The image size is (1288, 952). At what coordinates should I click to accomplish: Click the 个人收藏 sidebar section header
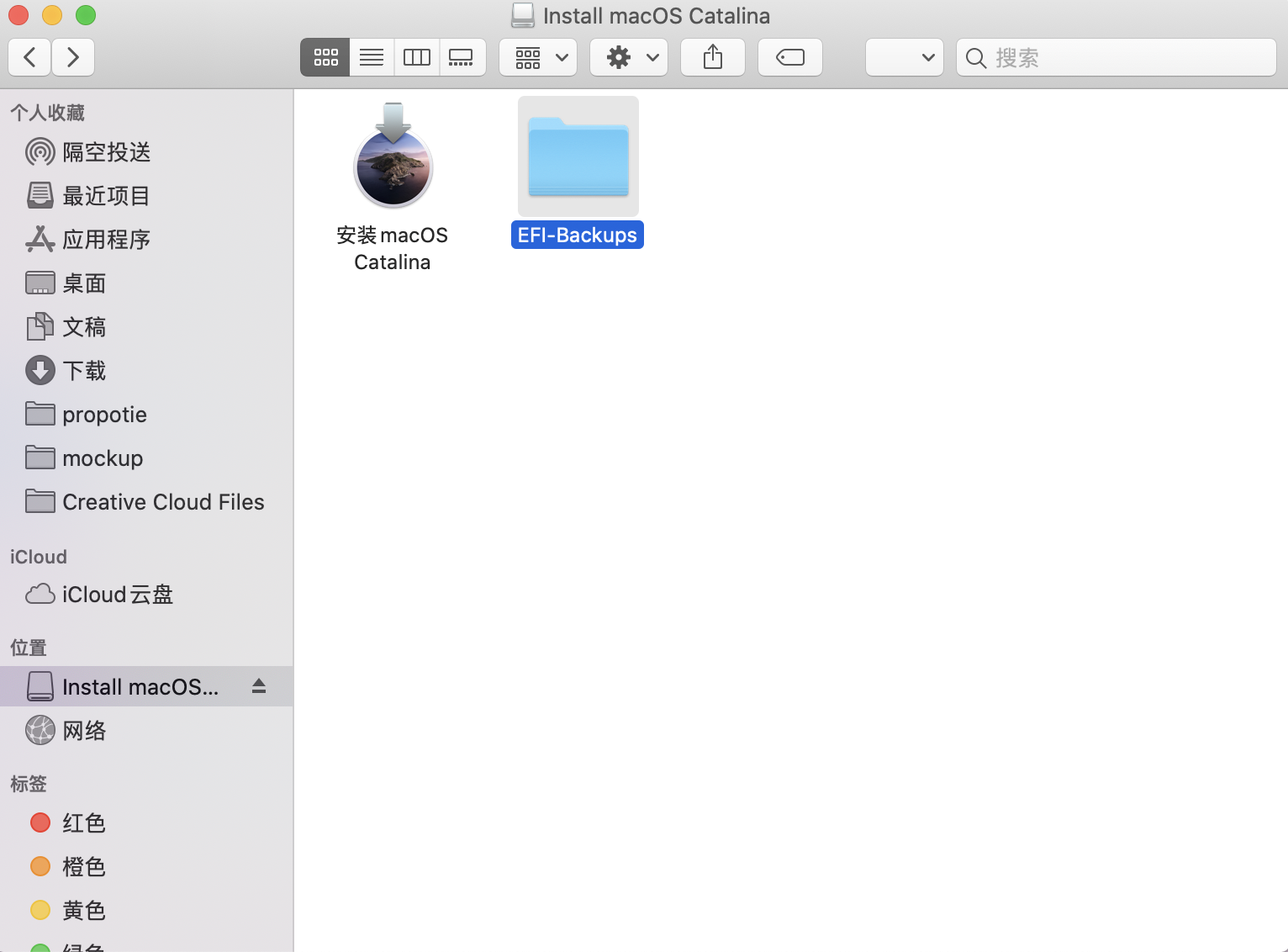(47, 113)
